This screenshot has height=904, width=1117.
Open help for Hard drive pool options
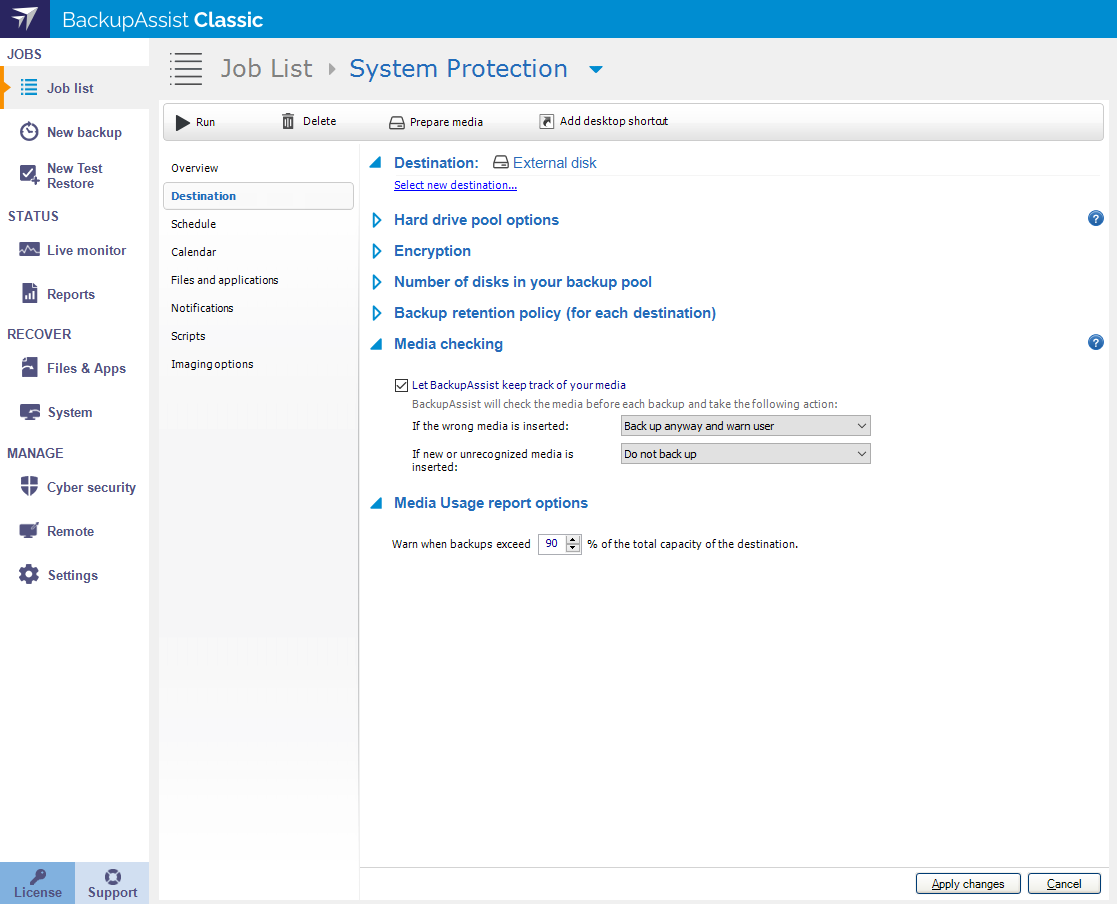(x=1095, y=219)
